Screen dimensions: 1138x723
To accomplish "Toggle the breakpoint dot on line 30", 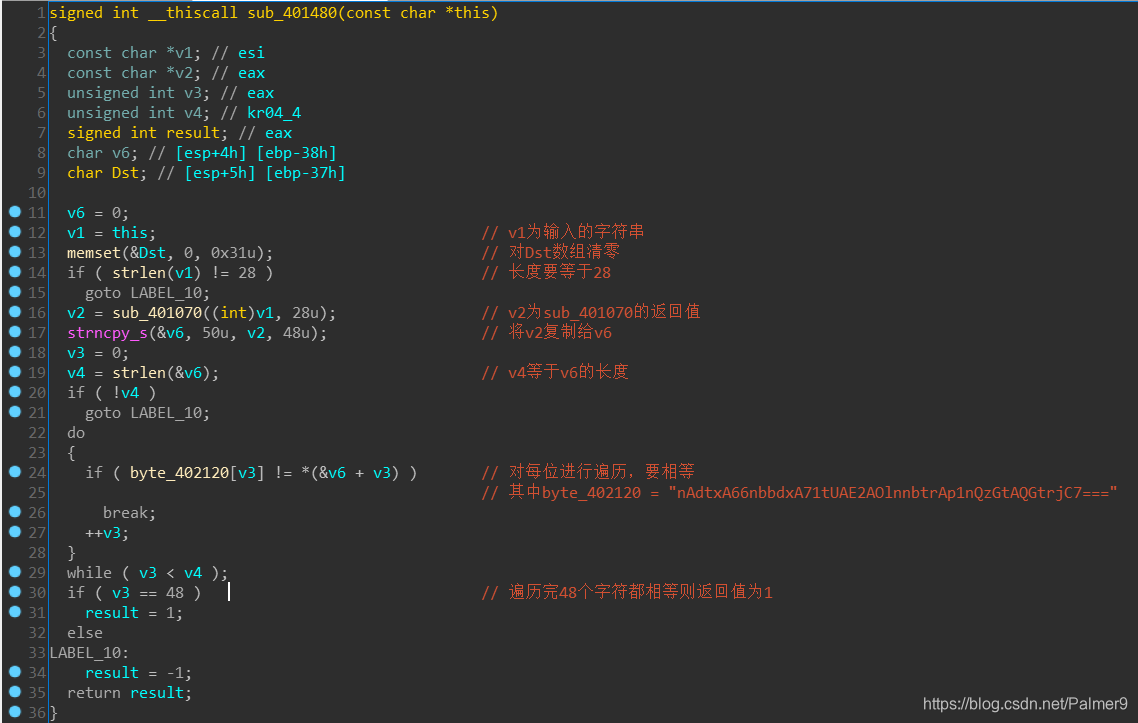I will tap(15, 592).
